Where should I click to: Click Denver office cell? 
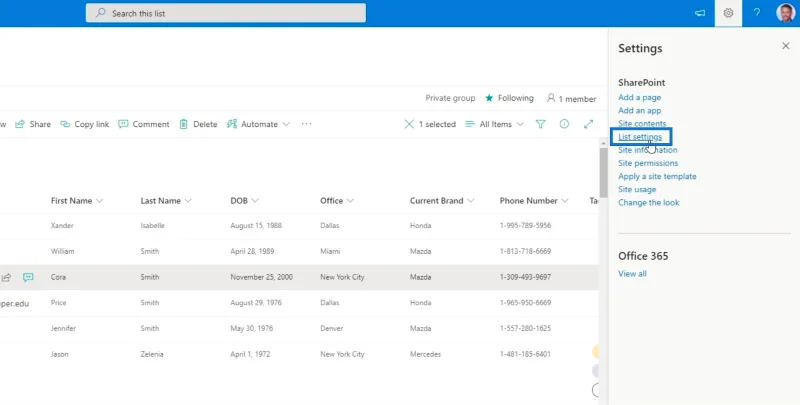pos(332,328)
